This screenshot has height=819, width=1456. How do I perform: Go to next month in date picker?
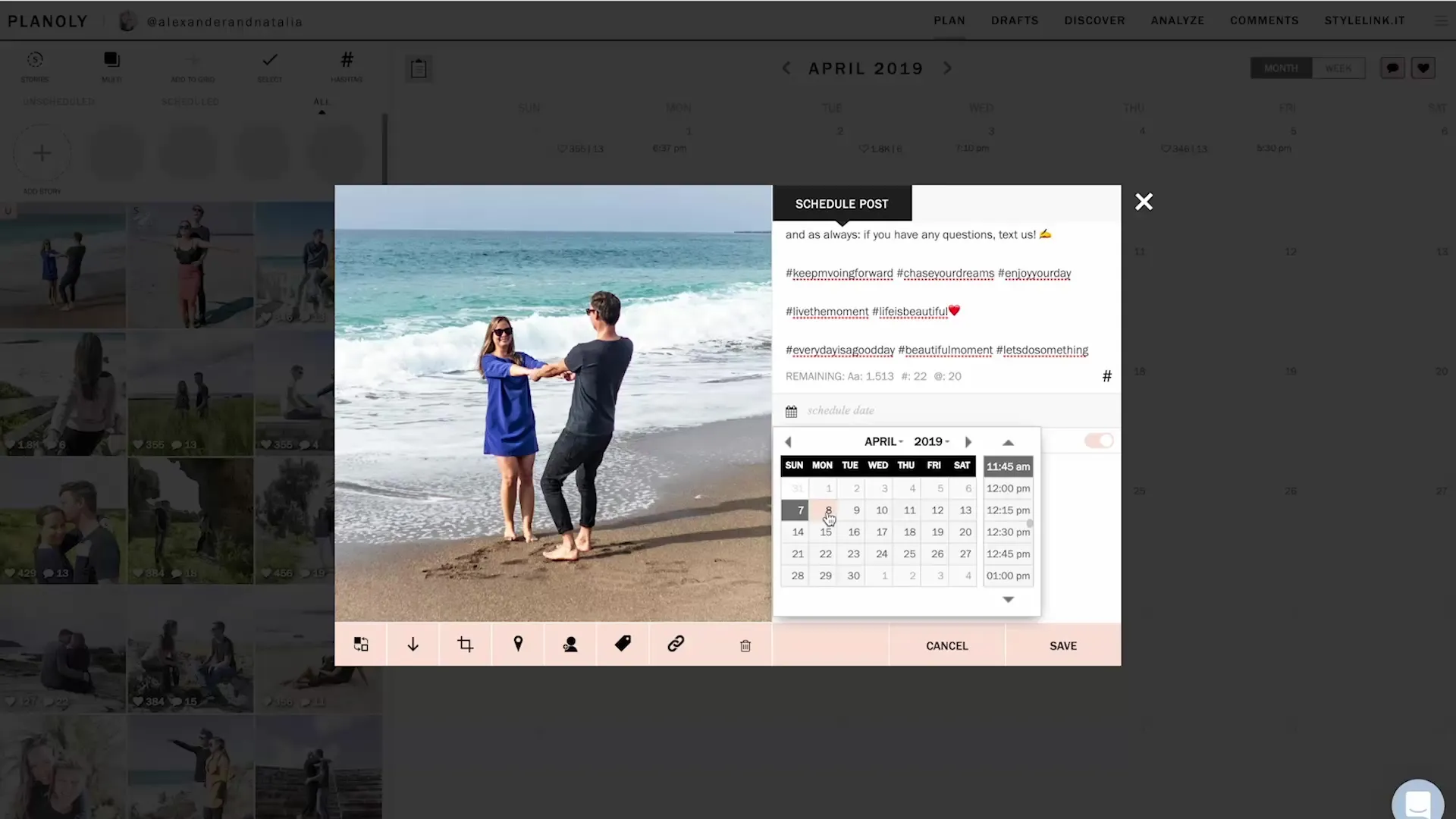[x=968, y=442]
